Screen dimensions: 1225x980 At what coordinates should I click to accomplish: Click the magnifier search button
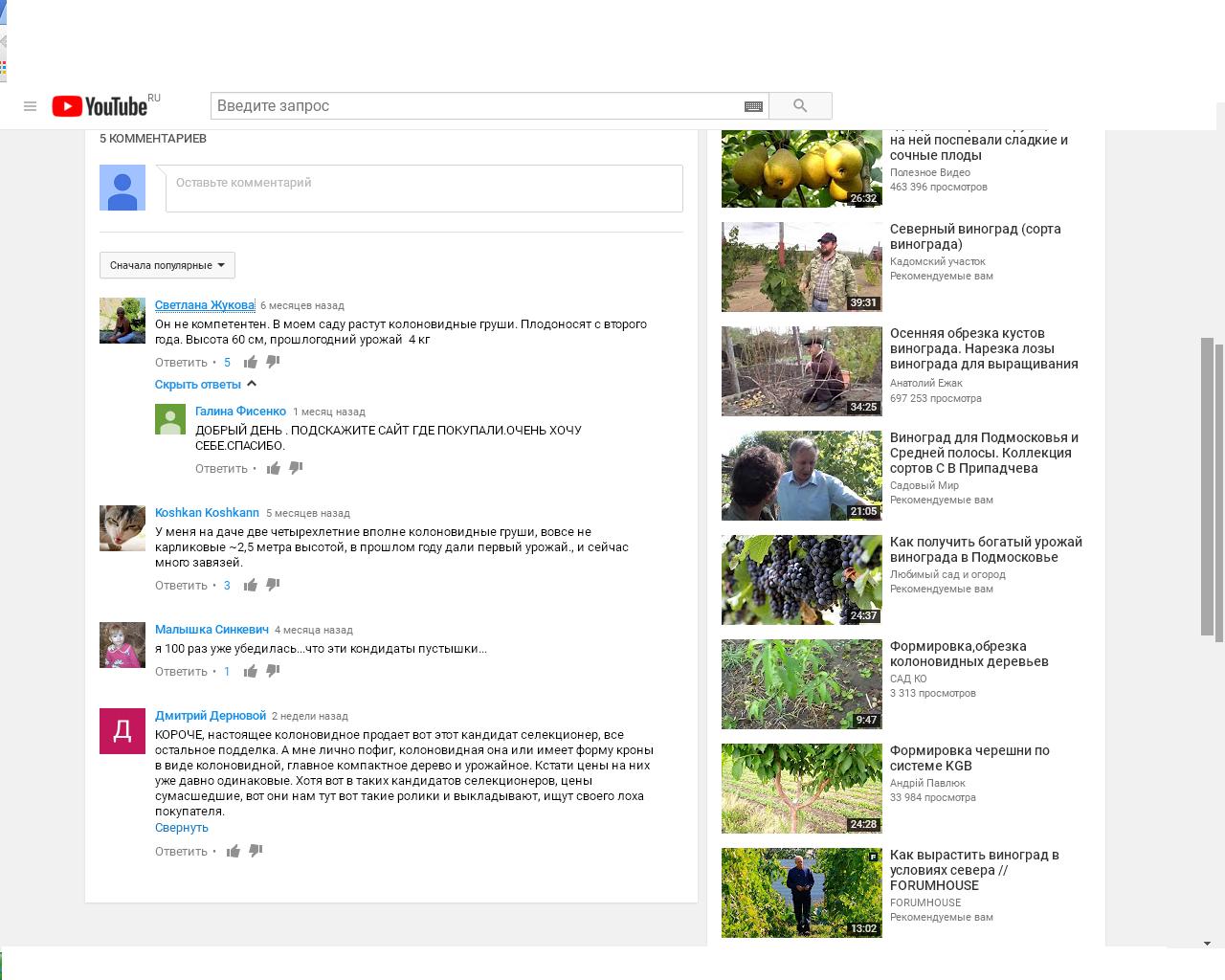[800, 106]
